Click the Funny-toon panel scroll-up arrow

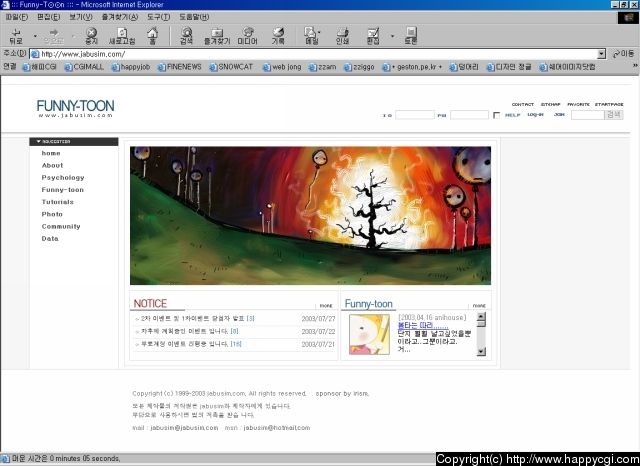click(x=481, y=316)
